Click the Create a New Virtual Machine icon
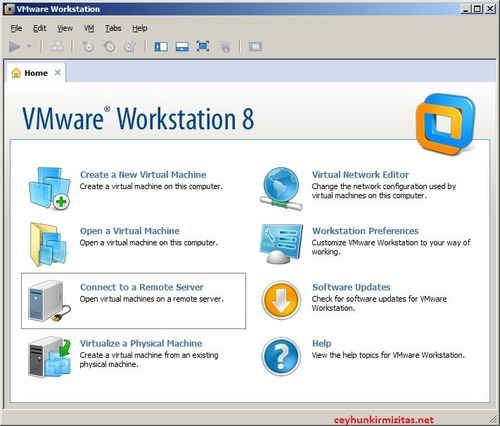500x426 pixels. coord(49,189)
